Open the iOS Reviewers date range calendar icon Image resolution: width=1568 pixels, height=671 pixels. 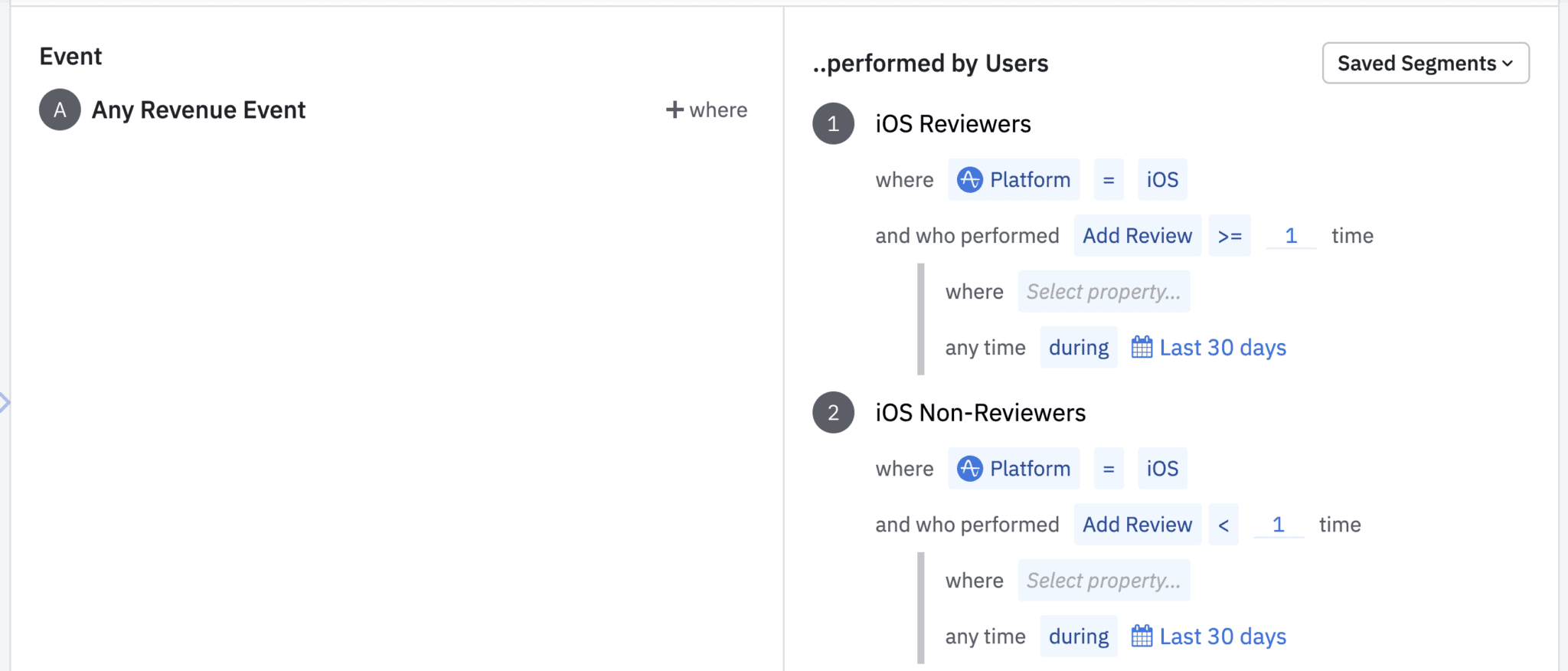coord(1142,348)
